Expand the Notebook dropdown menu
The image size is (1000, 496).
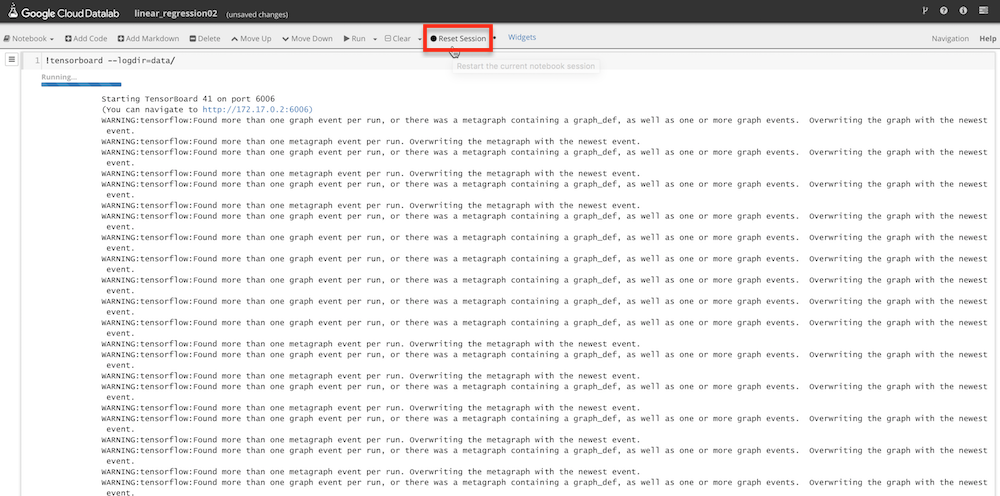pos(30,39)
